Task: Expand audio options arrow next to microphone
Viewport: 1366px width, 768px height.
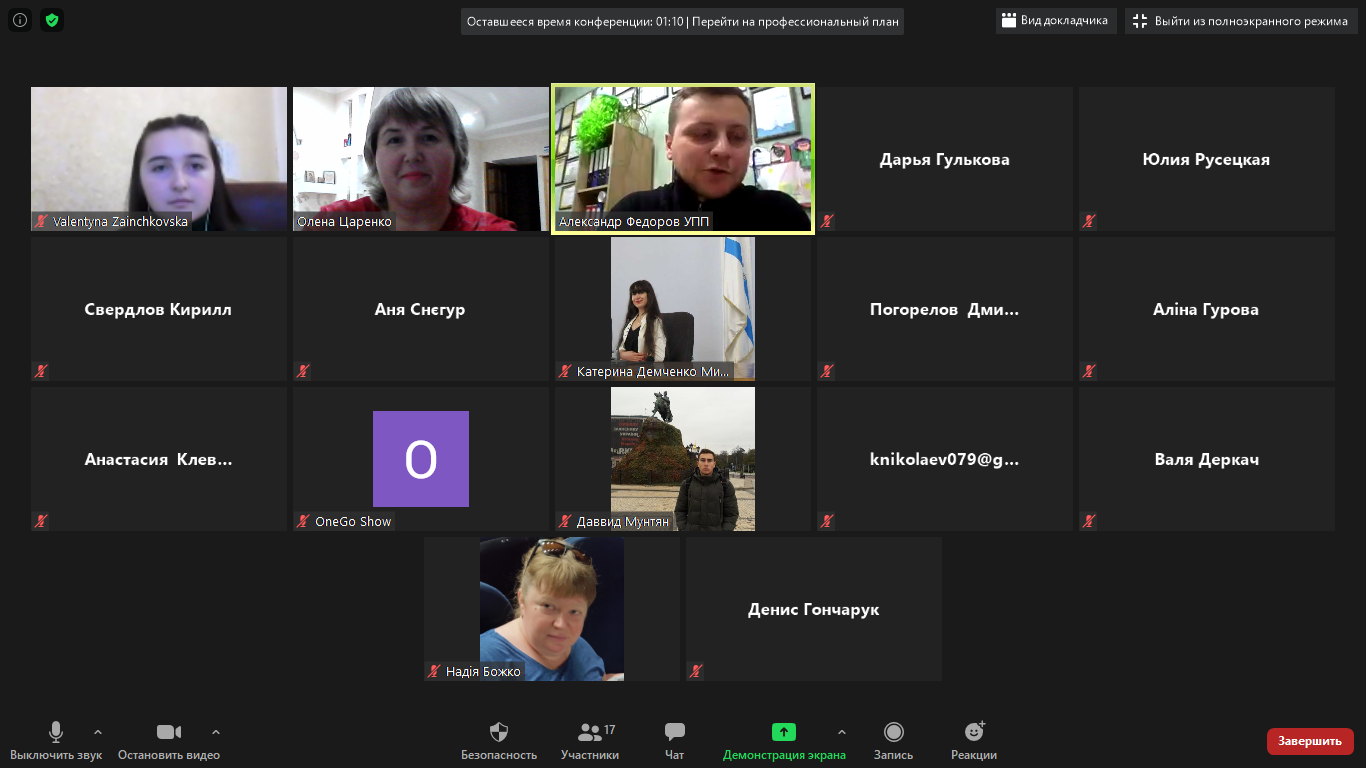Action: pos(98,732)
